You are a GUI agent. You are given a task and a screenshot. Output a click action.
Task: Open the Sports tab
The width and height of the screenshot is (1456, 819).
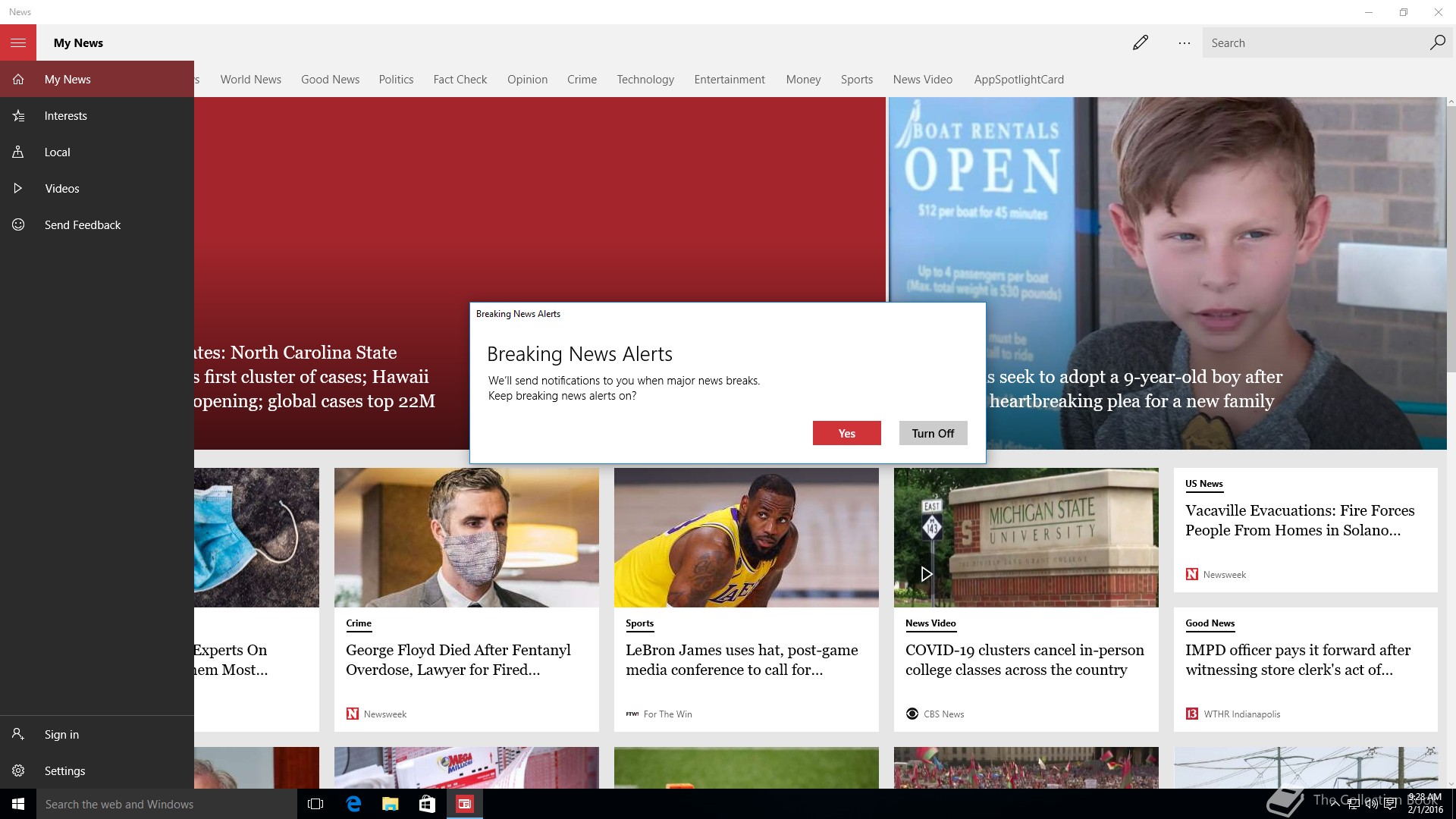point(856,79)
